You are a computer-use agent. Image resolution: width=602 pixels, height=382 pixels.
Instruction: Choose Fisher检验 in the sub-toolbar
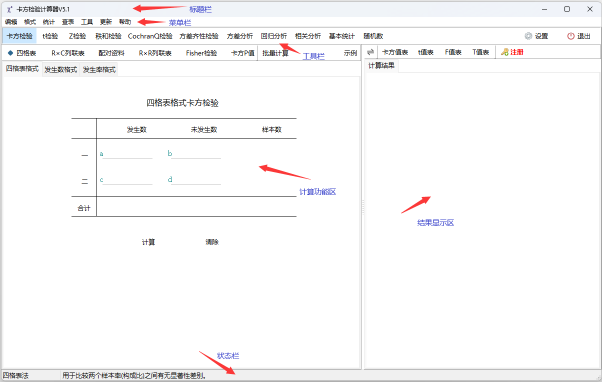tap(202, 53)
